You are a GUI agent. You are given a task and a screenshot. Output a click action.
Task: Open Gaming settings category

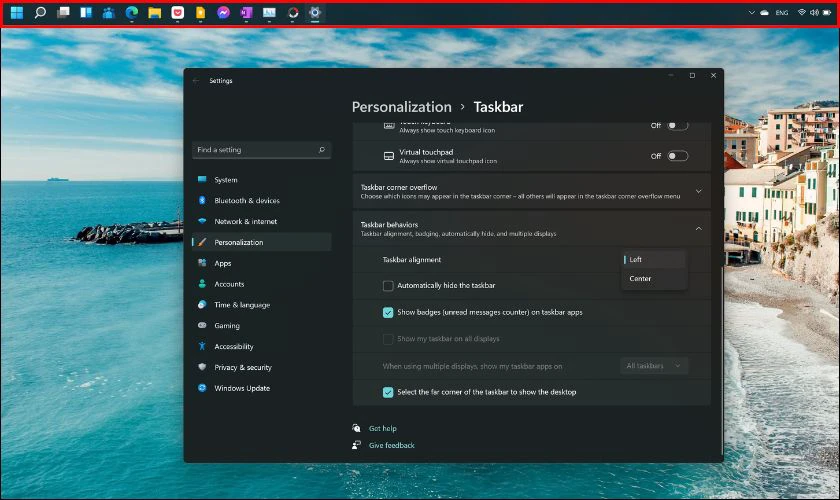(x=261, y=326)
